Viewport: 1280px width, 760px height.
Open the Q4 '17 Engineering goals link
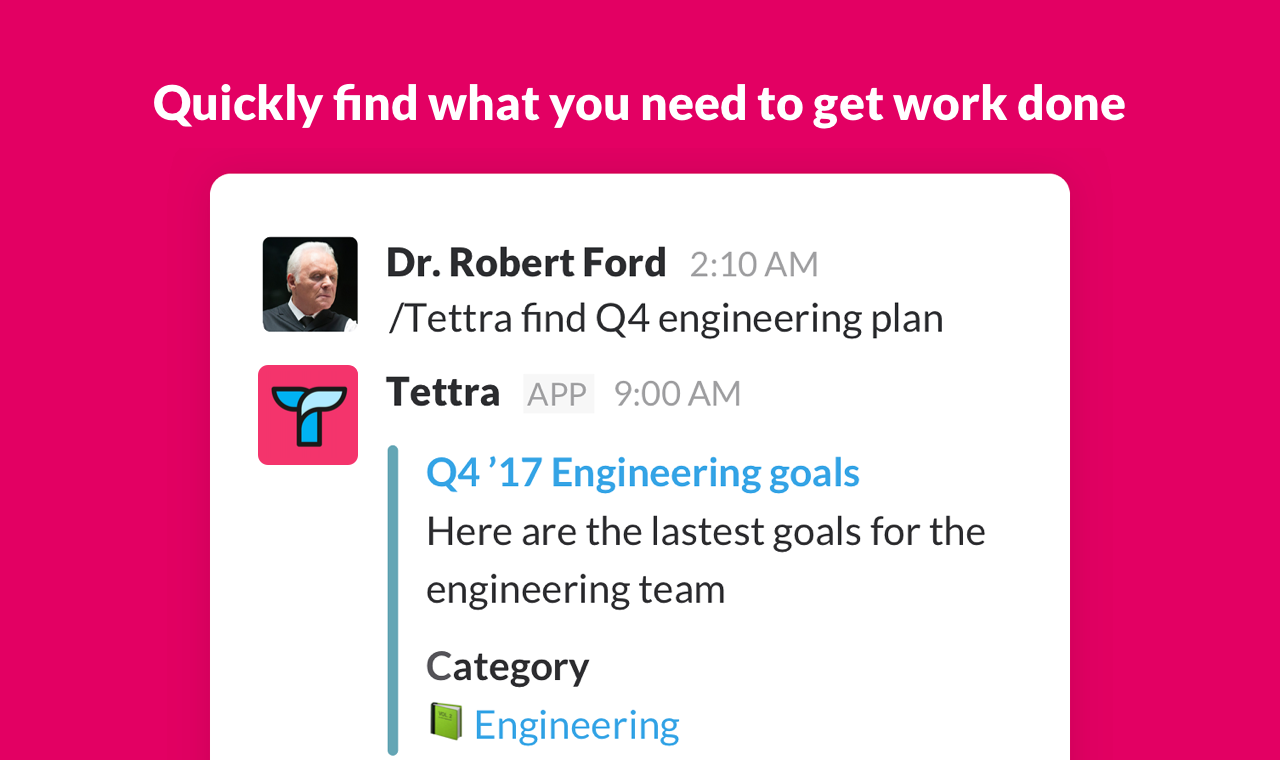[x=643, y=473]
